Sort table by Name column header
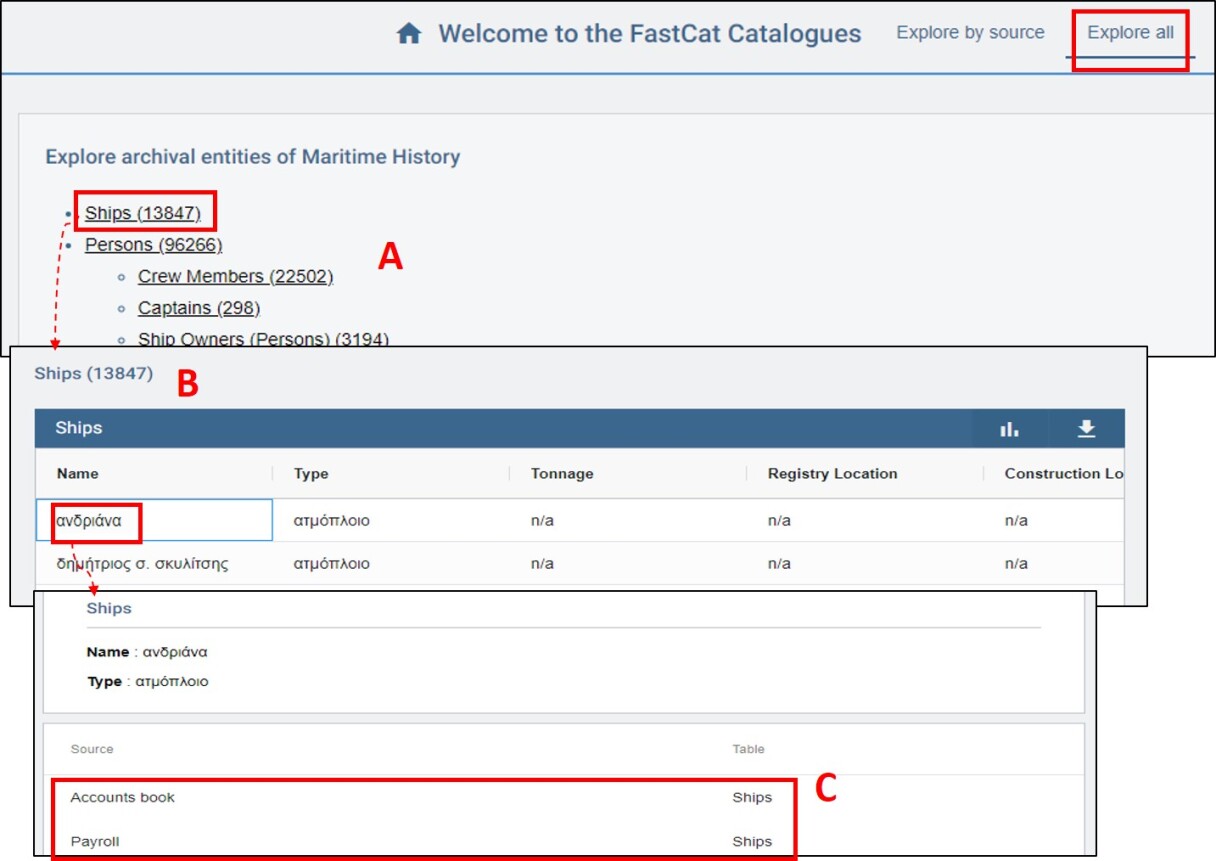Image resolution: width=1216 pixels, height=861 pixels. (x=78, y=474)
